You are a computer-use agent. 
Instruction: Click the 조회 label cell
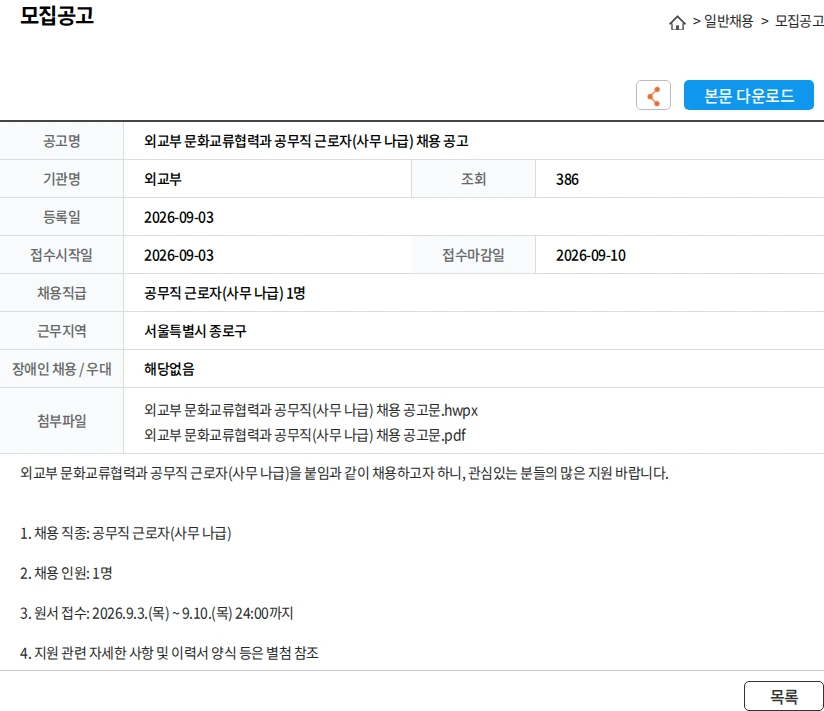tap(473, 179)
